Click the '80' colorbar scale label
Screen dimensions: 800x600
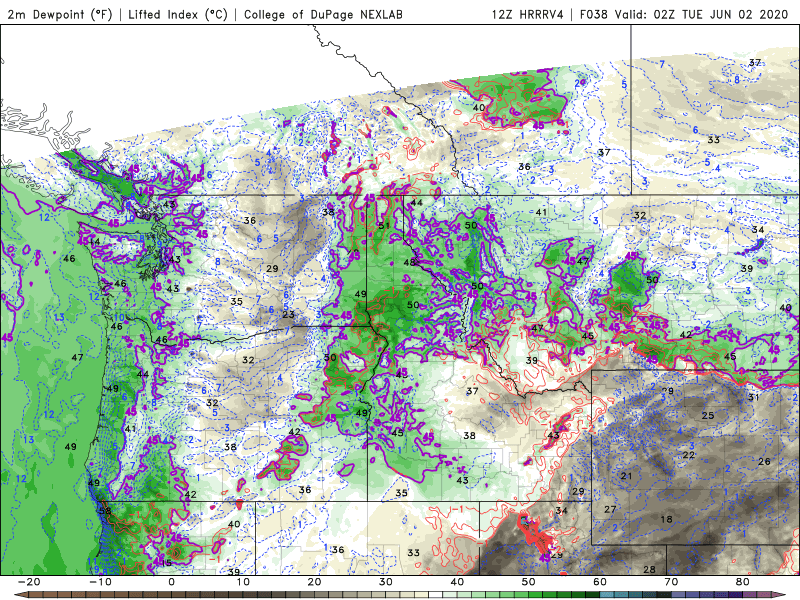click(x=743, y=582)
